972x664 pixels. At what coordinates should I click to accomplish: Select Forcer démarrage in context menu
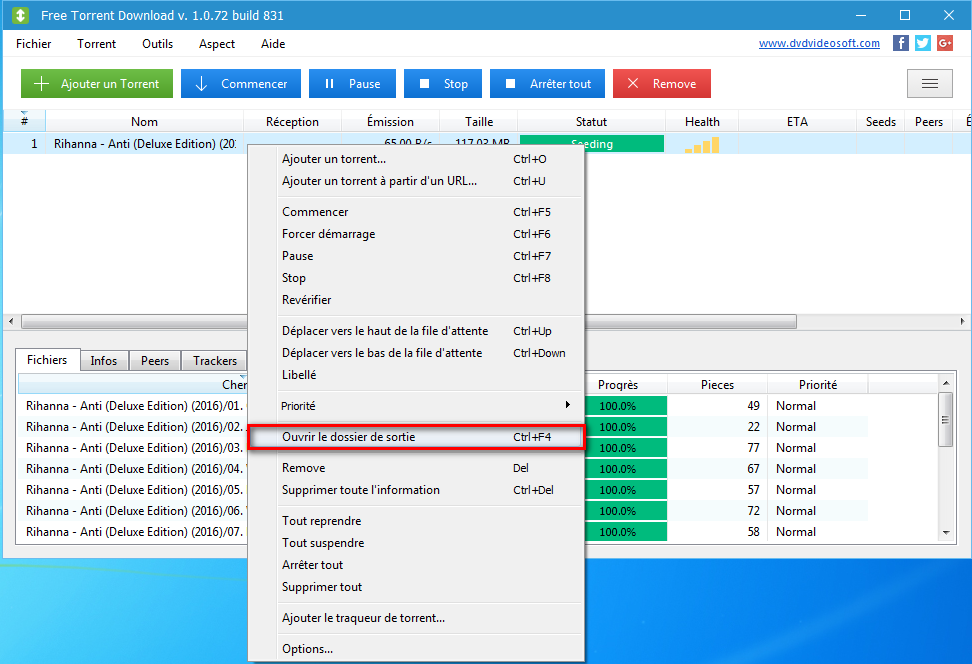(415, 234)
